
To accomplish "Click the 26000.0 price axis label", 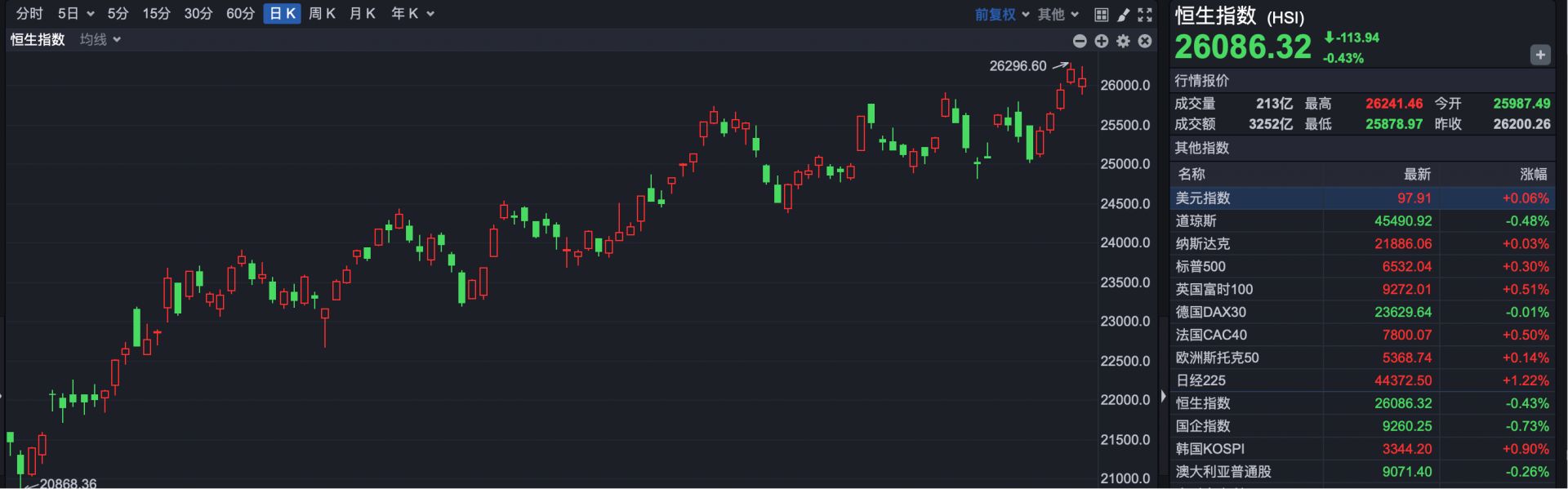I will pos(1125,85).
